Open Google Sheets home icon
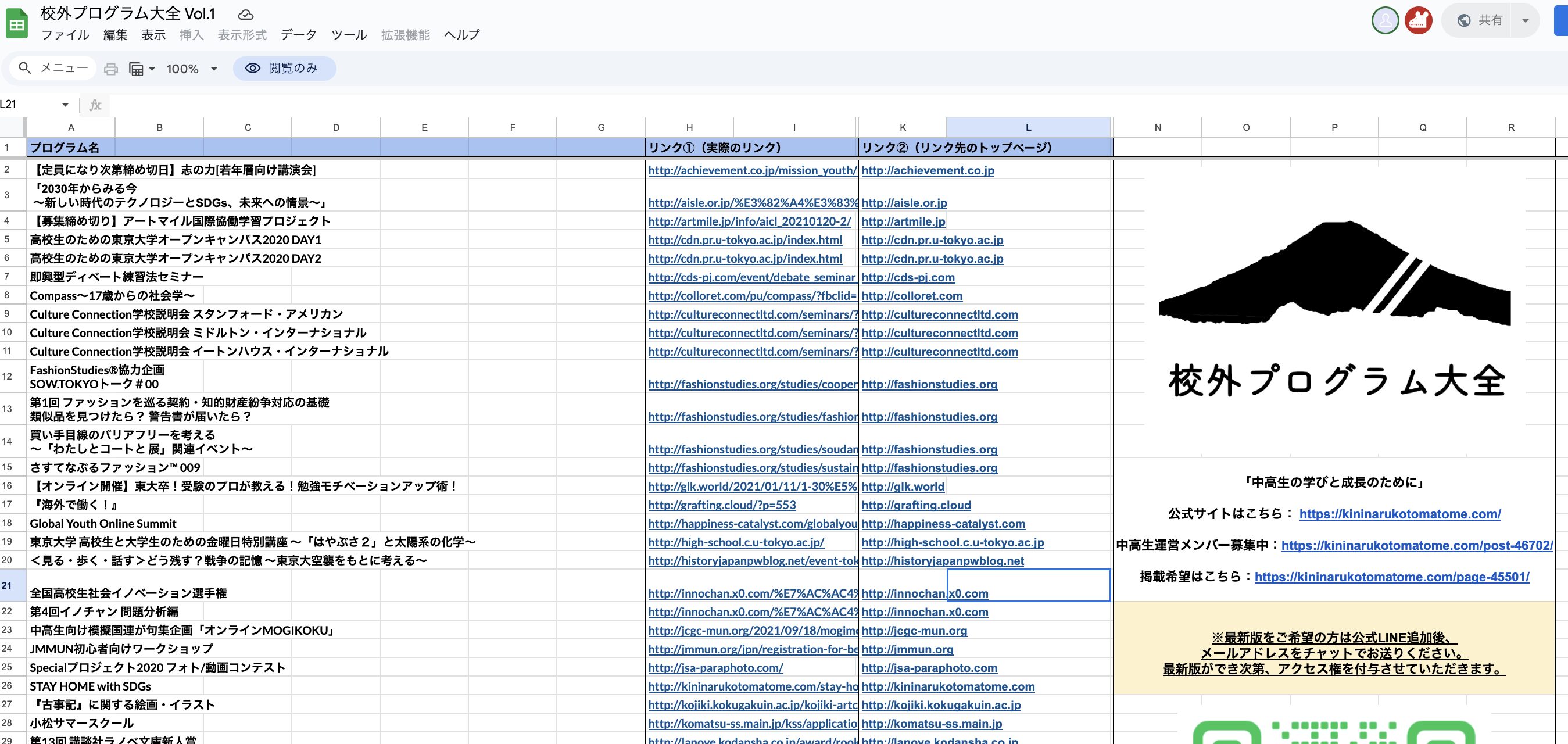This screenshot has width=1568, height=744. (16, 24)
